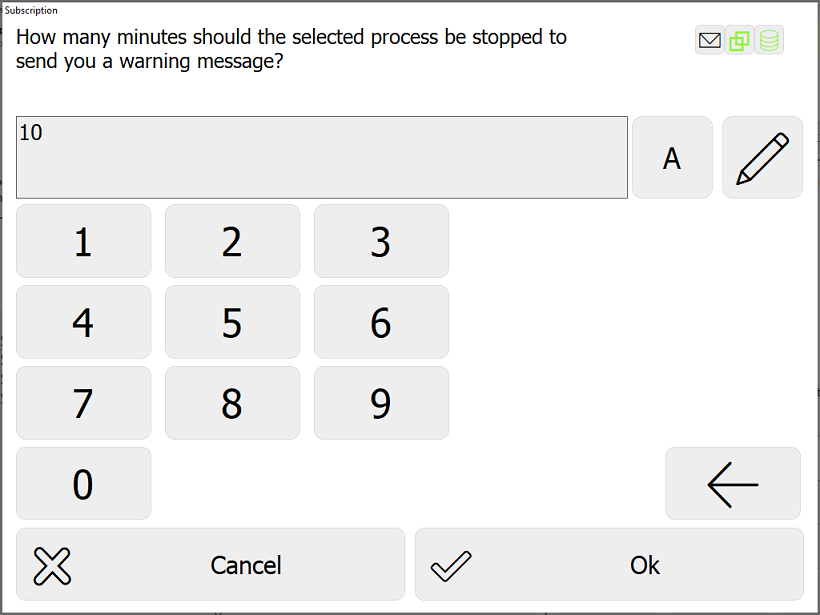Tap the number 6 key
820x615 pixels.
coord(381,322)
